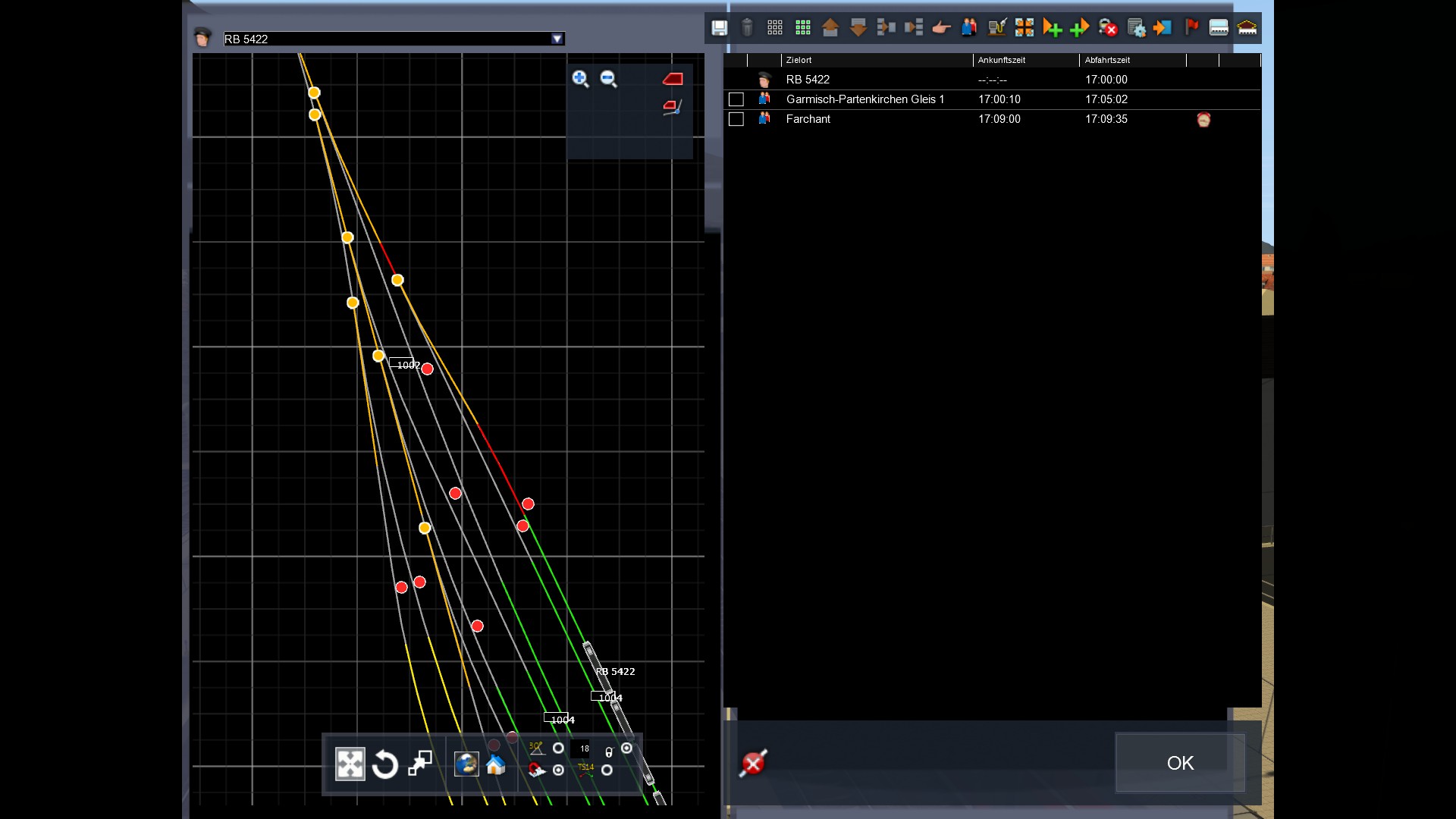Viewport: 1456px width, 819px height.
Task: Zoom out on the 2D map
Action: click(608, 79)
